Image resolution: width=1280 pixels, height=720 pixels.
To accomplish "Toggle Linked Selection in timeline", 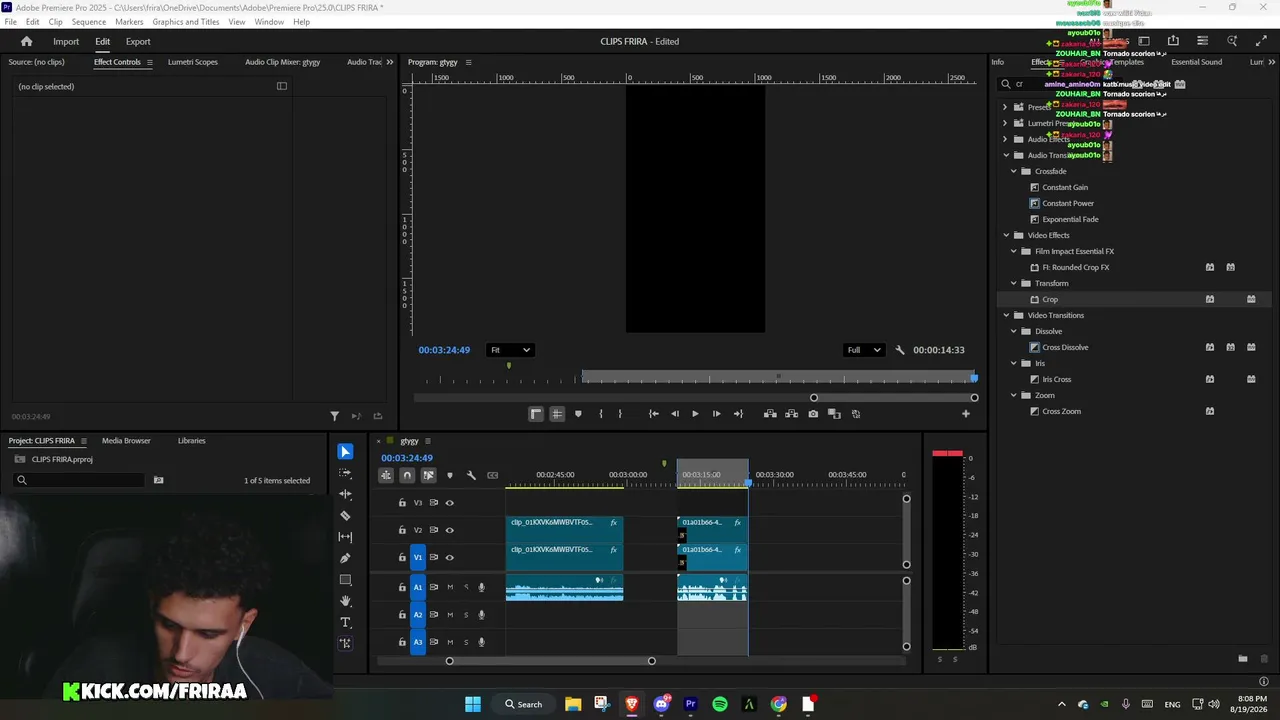I will [428, 475].
